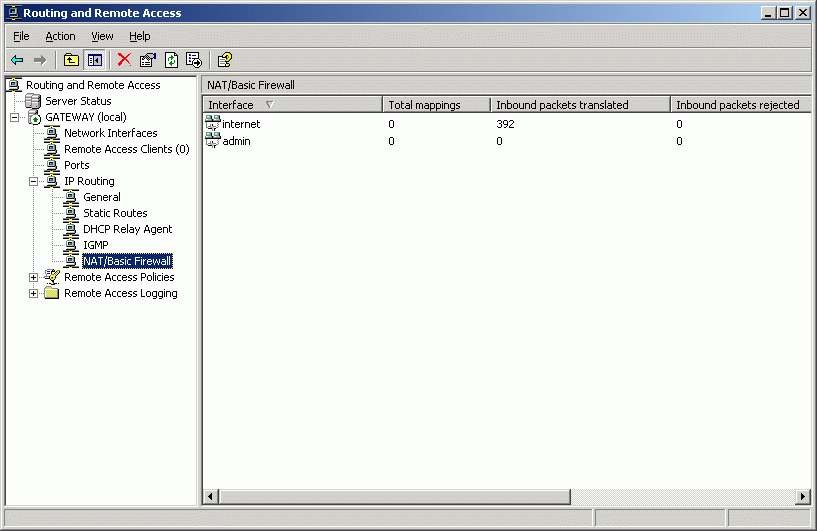Click the GATEWAY server icon
Screen dimensions: 817x531
tap(34, 117)
